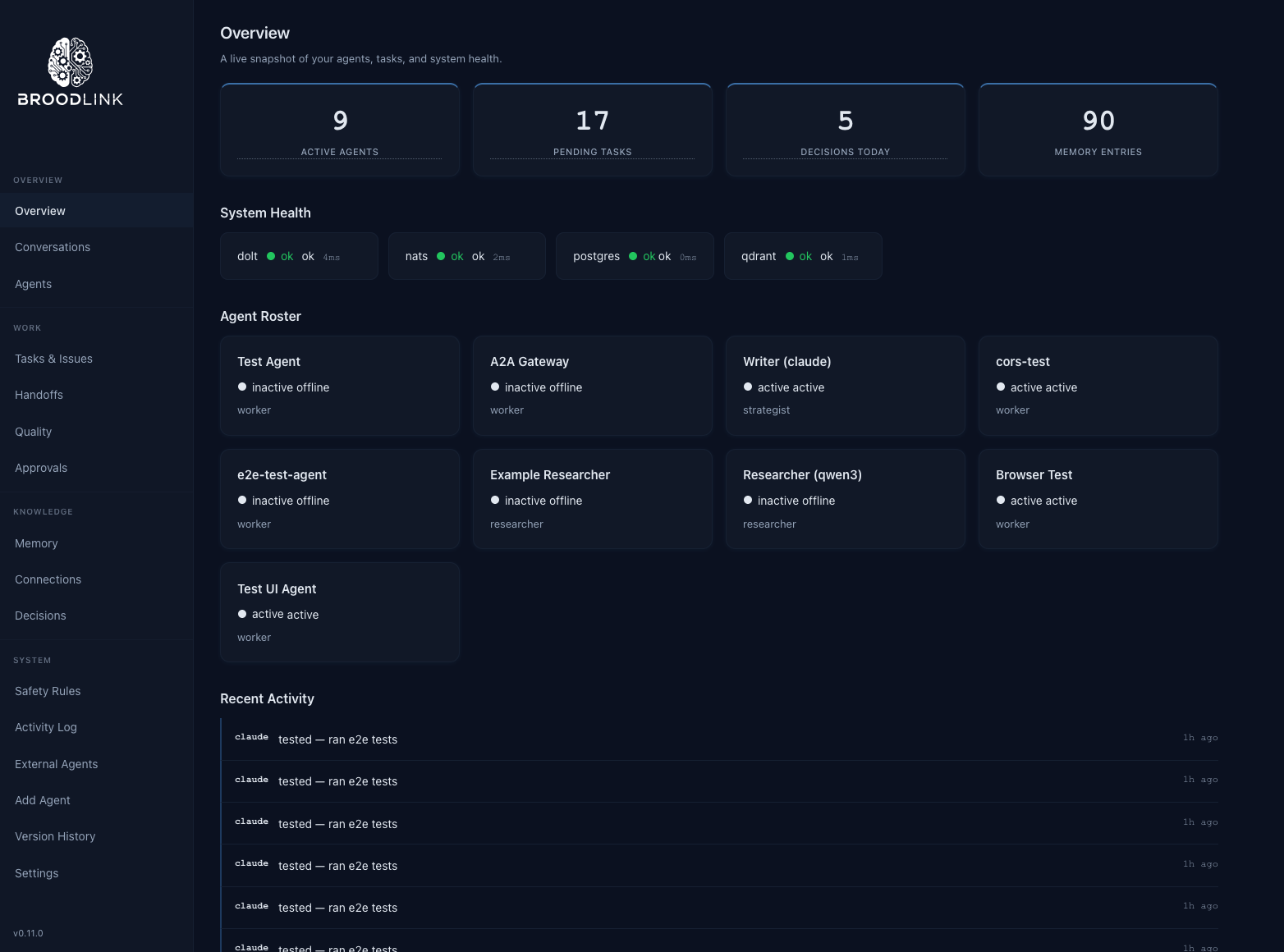Select the Handoffs sidebar entry
1284x952 pixels.
tap(39, 395)
